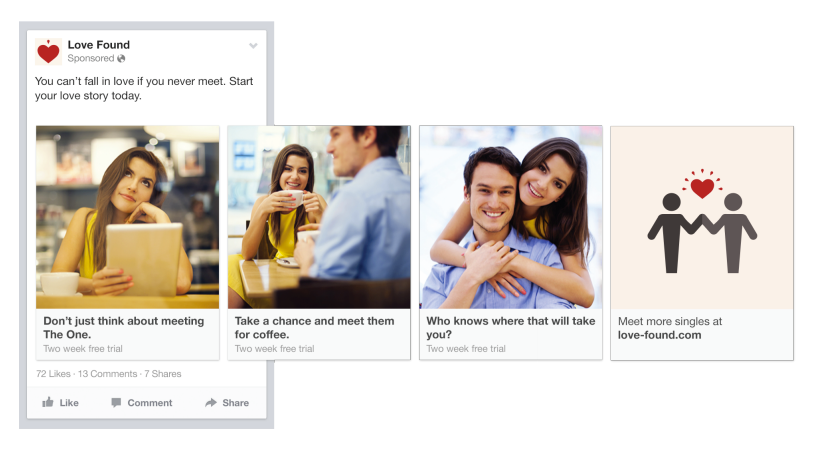The width and height of the screenshot is (820, 460).
Task: Click the thumbs-up Like icon
Action: point(48,402)
